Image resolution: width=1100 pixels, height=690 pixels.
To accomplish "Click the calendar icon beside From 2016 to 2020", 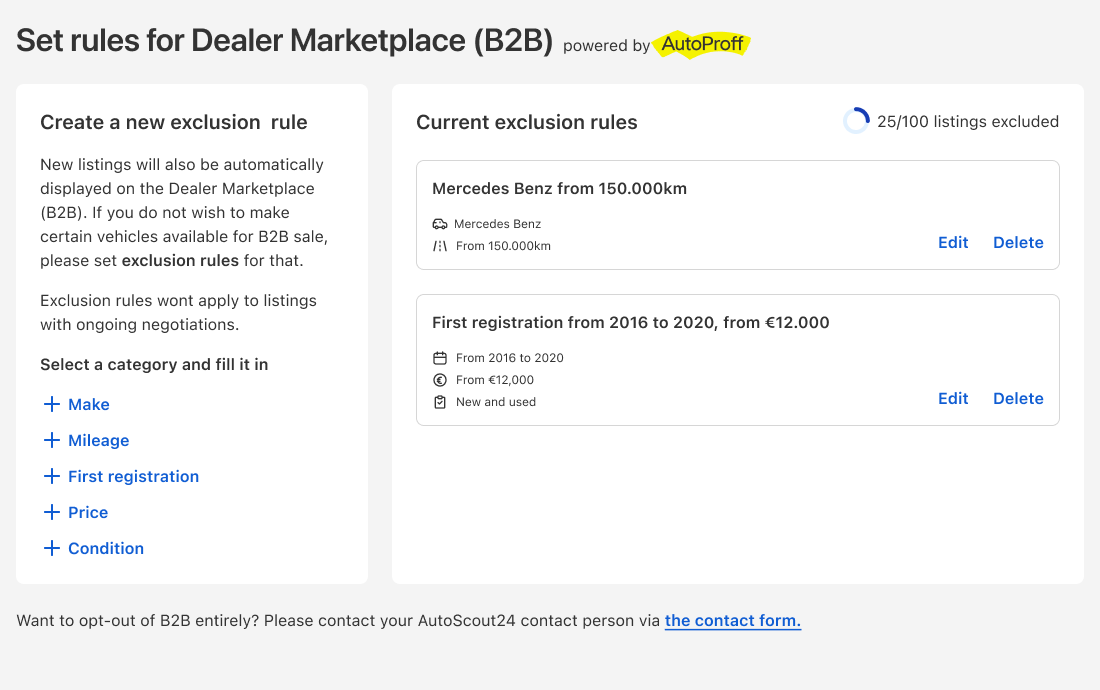I will pyautogui.click(x=440, y=358).
